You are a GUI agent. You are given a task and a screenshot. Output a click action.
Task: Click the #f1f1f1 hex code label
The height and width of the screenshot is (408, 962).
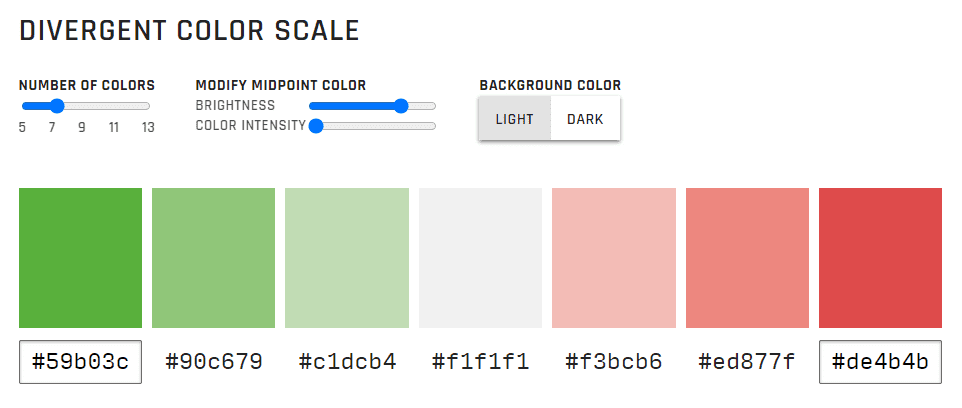[x=480, y=362]
